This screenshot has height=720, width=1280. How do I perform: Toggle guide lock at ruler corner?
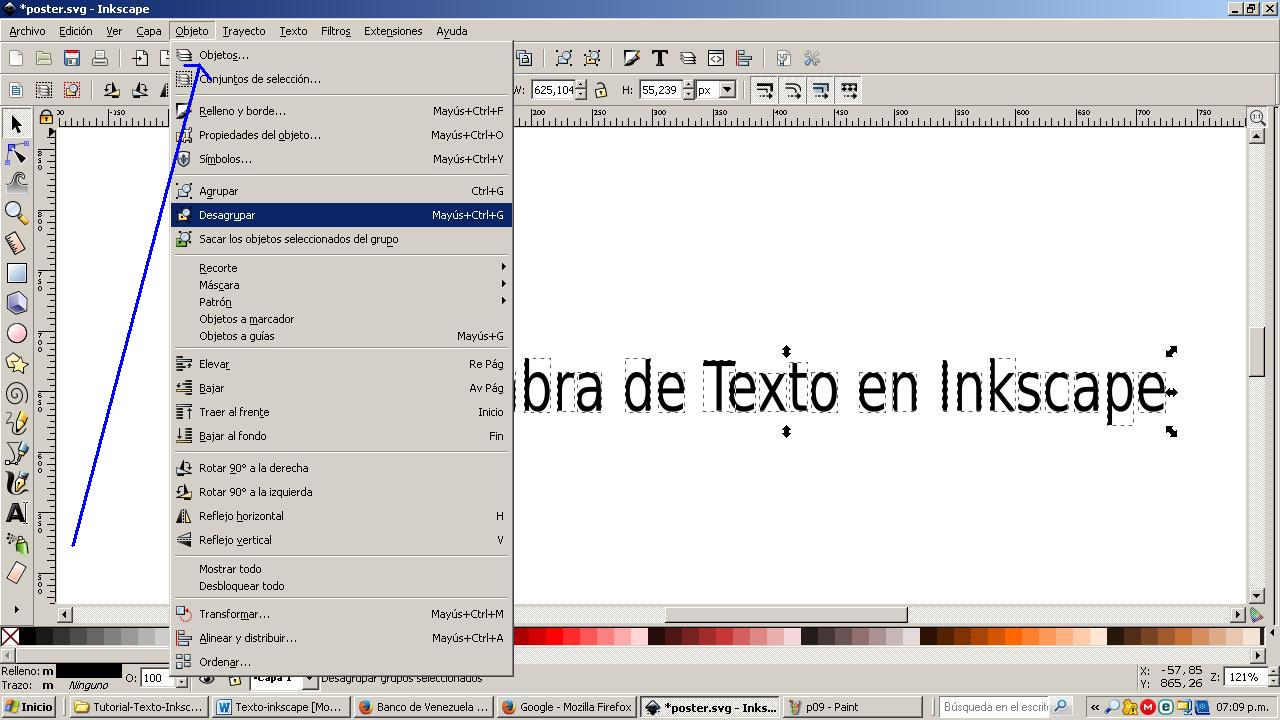[x=46, y=118]
